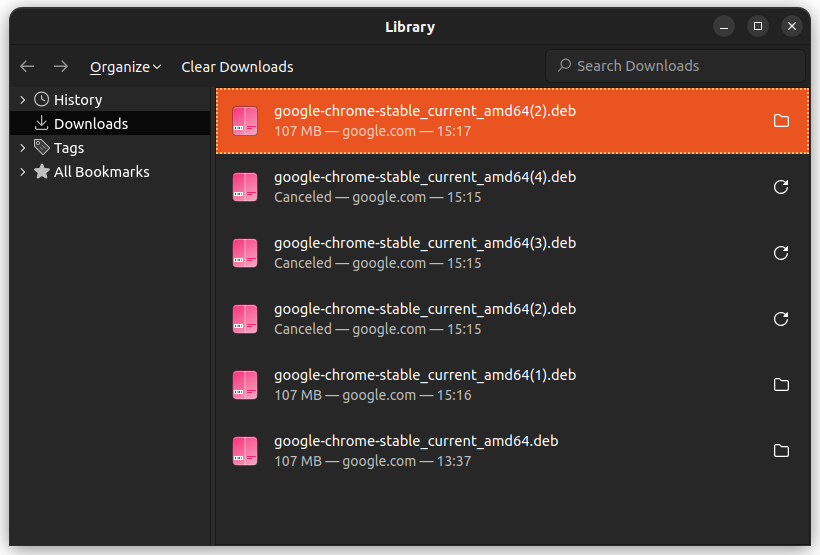This screenshot has width=820, height=555.
Task: Maximize the Library window
Action: [758, 26]
